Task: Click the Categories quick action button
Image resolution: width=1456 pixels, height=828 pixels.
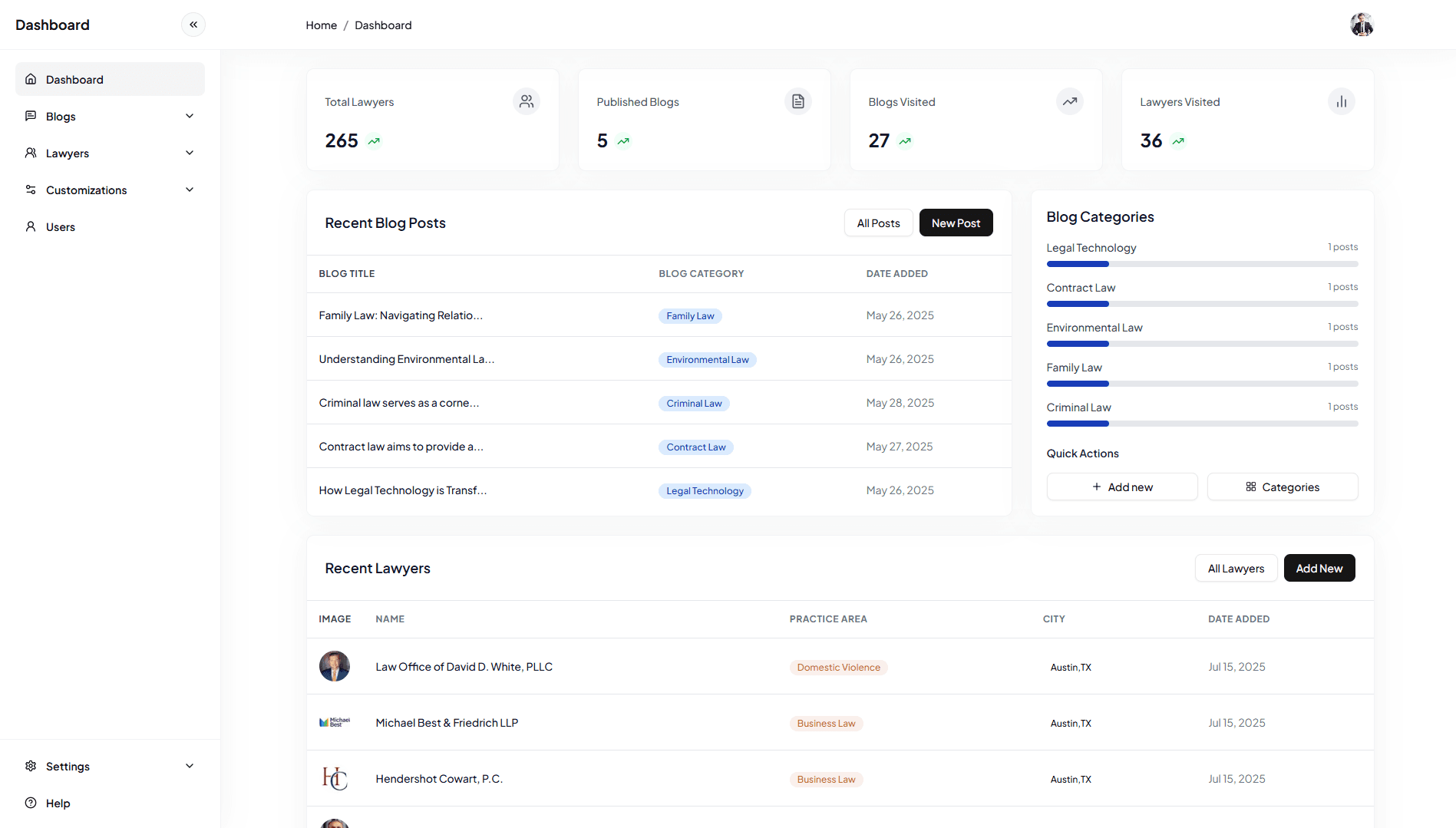Action: pos(1283,487)
